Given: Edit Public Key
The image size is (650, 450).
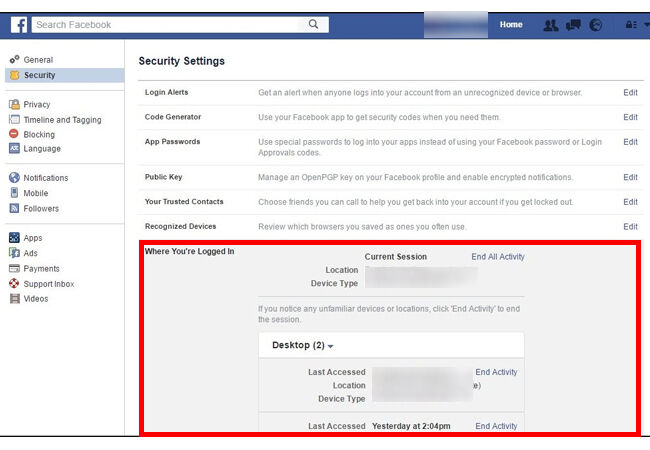Looking at the screenshot, I should (x=630, y=177).
